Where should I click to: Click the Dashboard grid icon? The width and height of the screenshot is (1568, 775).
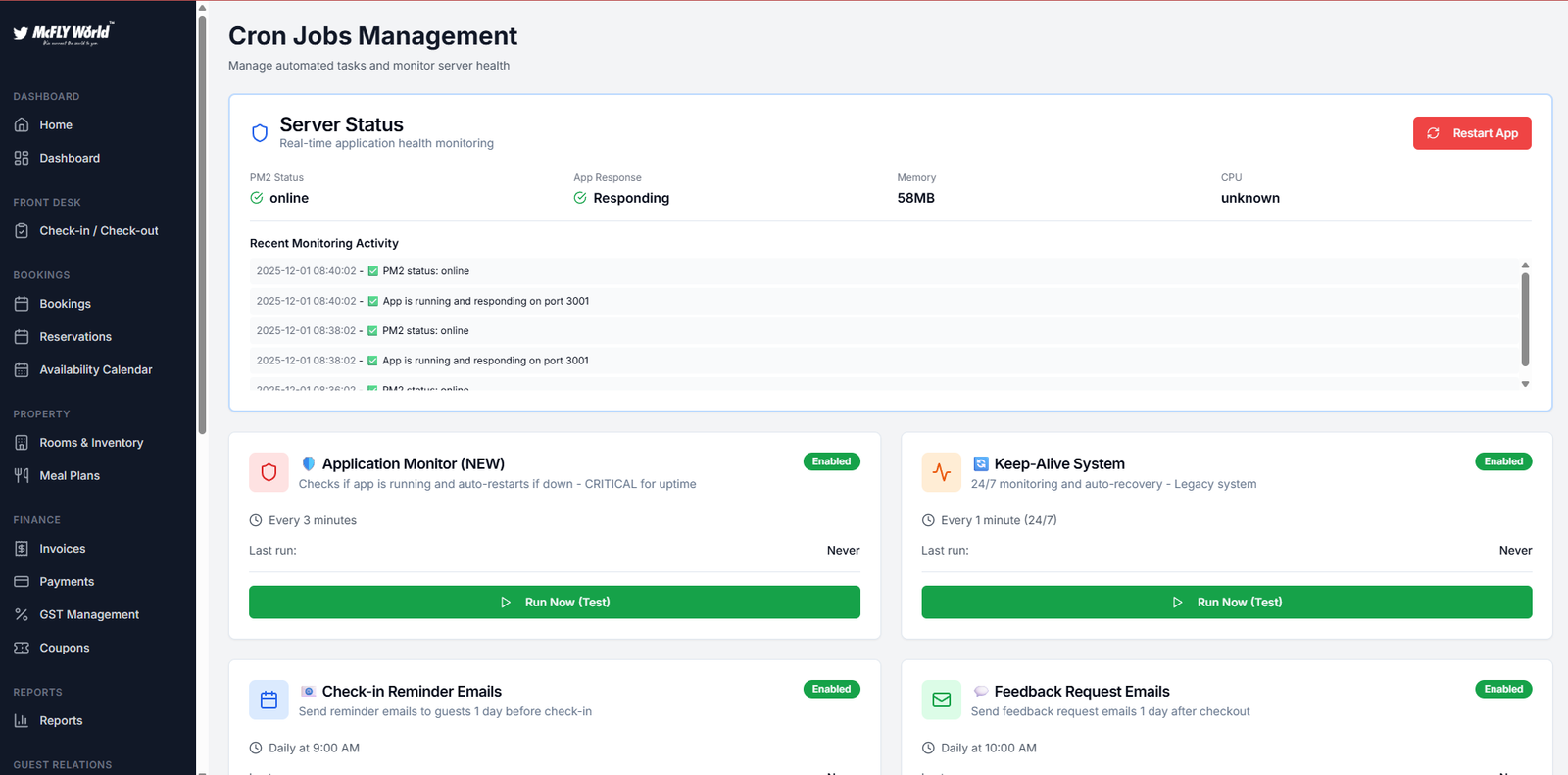coord(22,159)
